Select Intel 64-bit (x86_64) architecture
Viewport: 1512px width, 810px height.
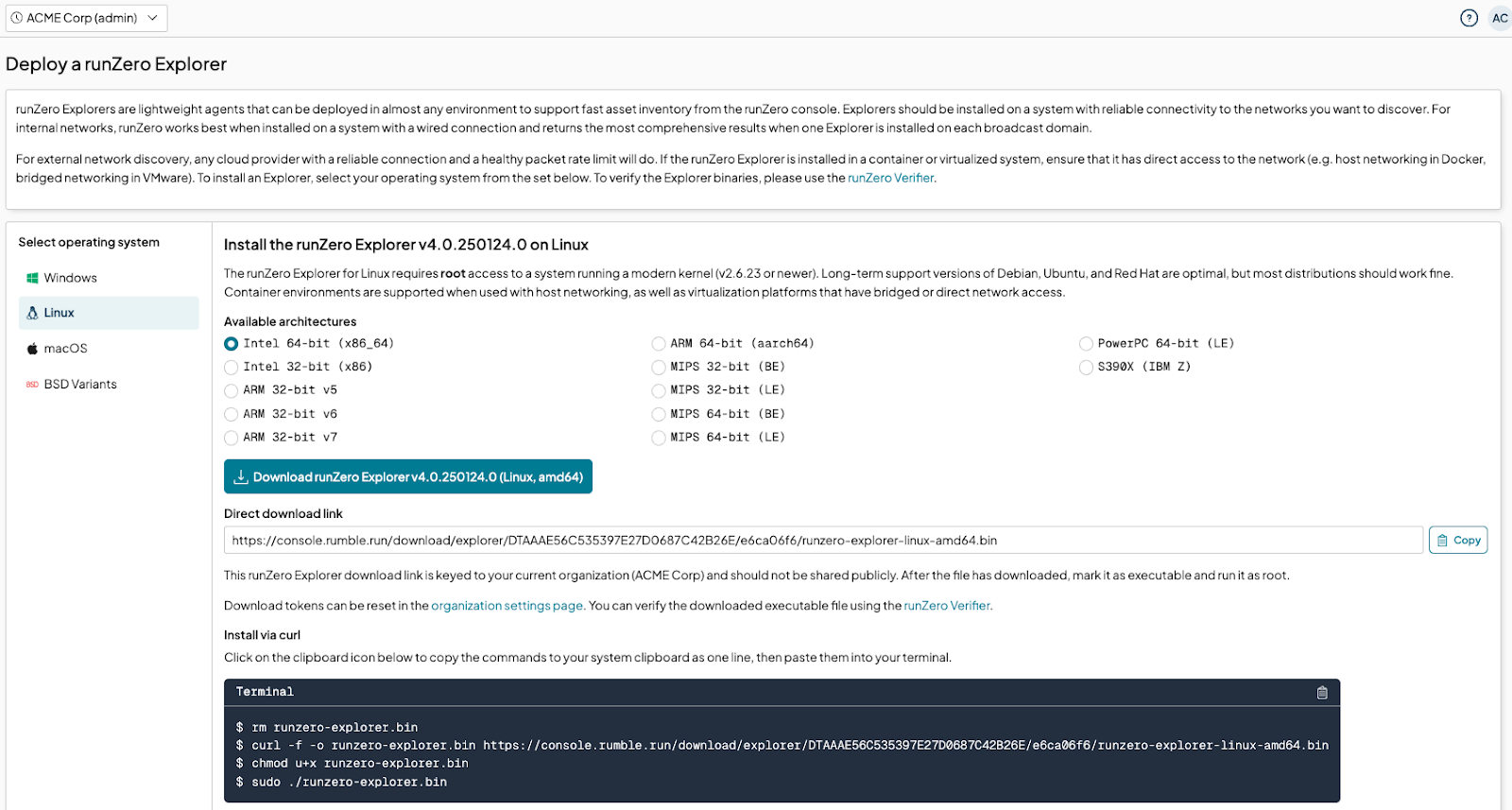coord(232,344)
